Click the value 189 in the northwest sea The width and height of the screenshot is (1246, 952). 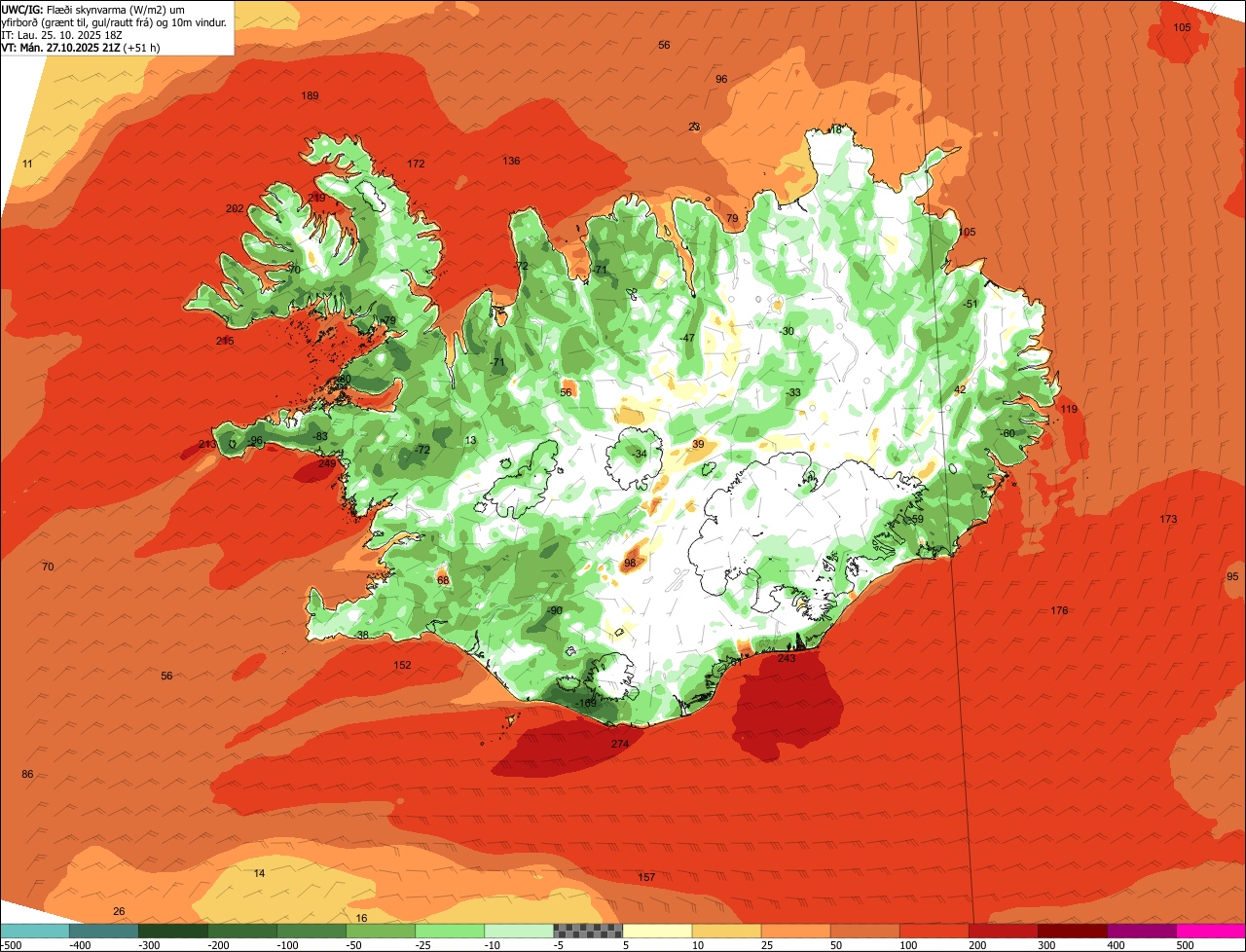pyautogui.click(x=311, y=95)
